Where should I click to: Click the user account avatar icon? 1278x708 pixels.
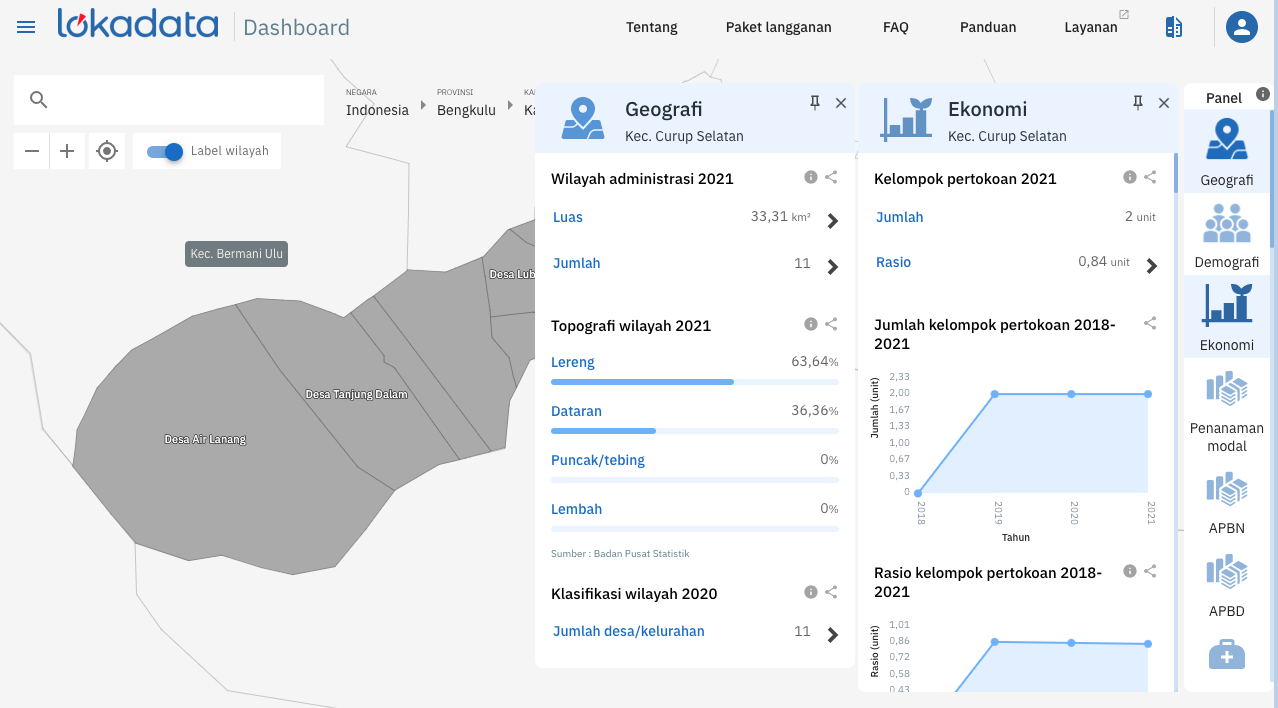click(1241, 27)
